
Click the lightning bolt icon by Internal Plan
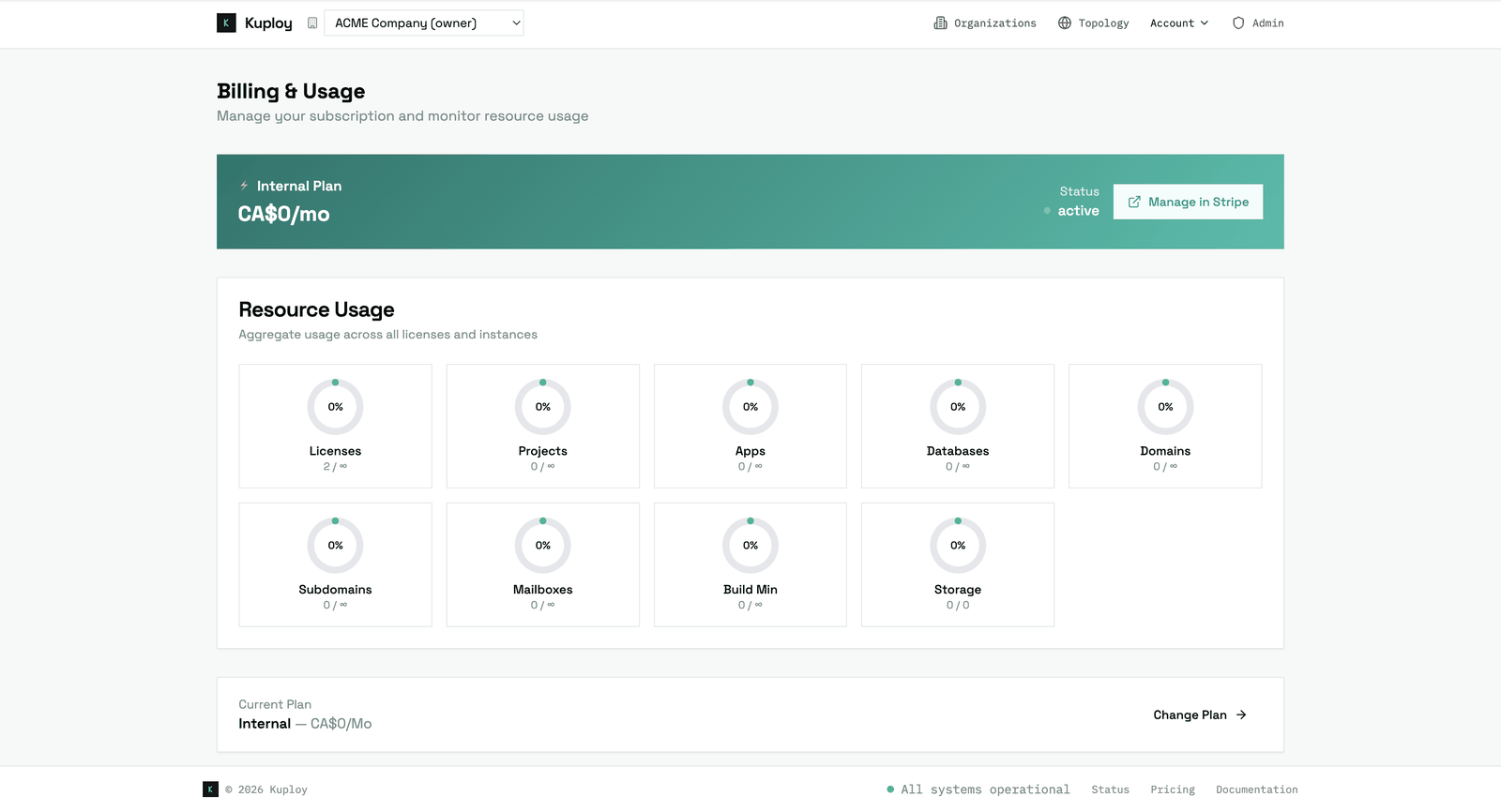pos(244,186)
